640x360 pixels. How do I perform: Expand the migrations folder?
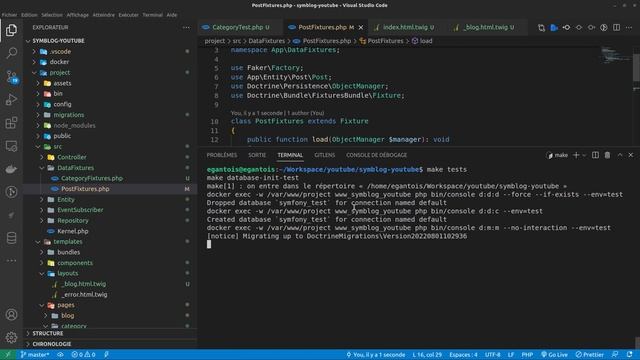click(110, 115)
